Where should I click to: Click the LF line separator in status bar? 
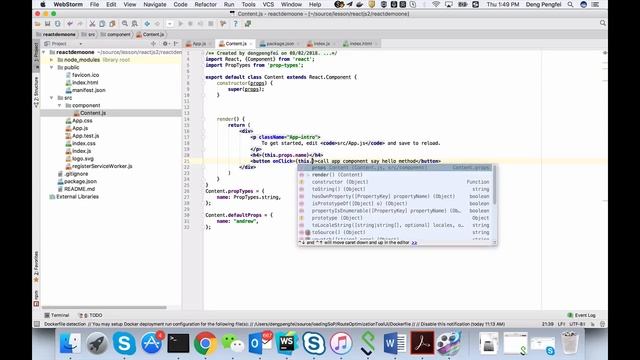pyautogui.click(x=561, y=324)
